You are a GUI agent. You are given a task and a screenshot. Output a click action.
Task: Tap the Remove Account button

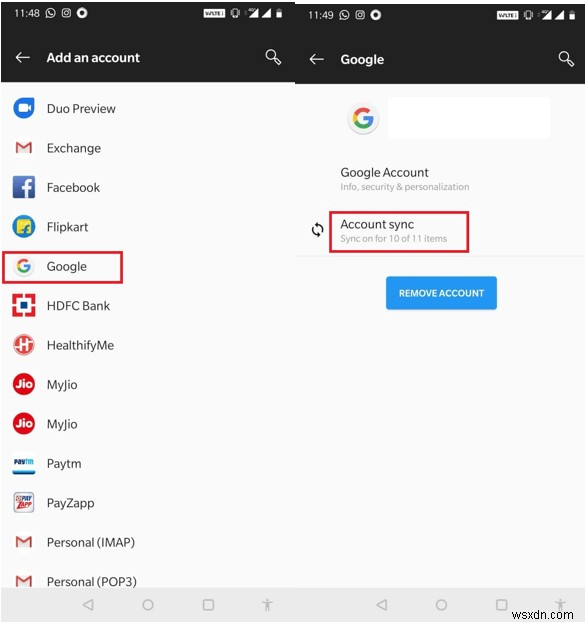[x=441, y=293]
